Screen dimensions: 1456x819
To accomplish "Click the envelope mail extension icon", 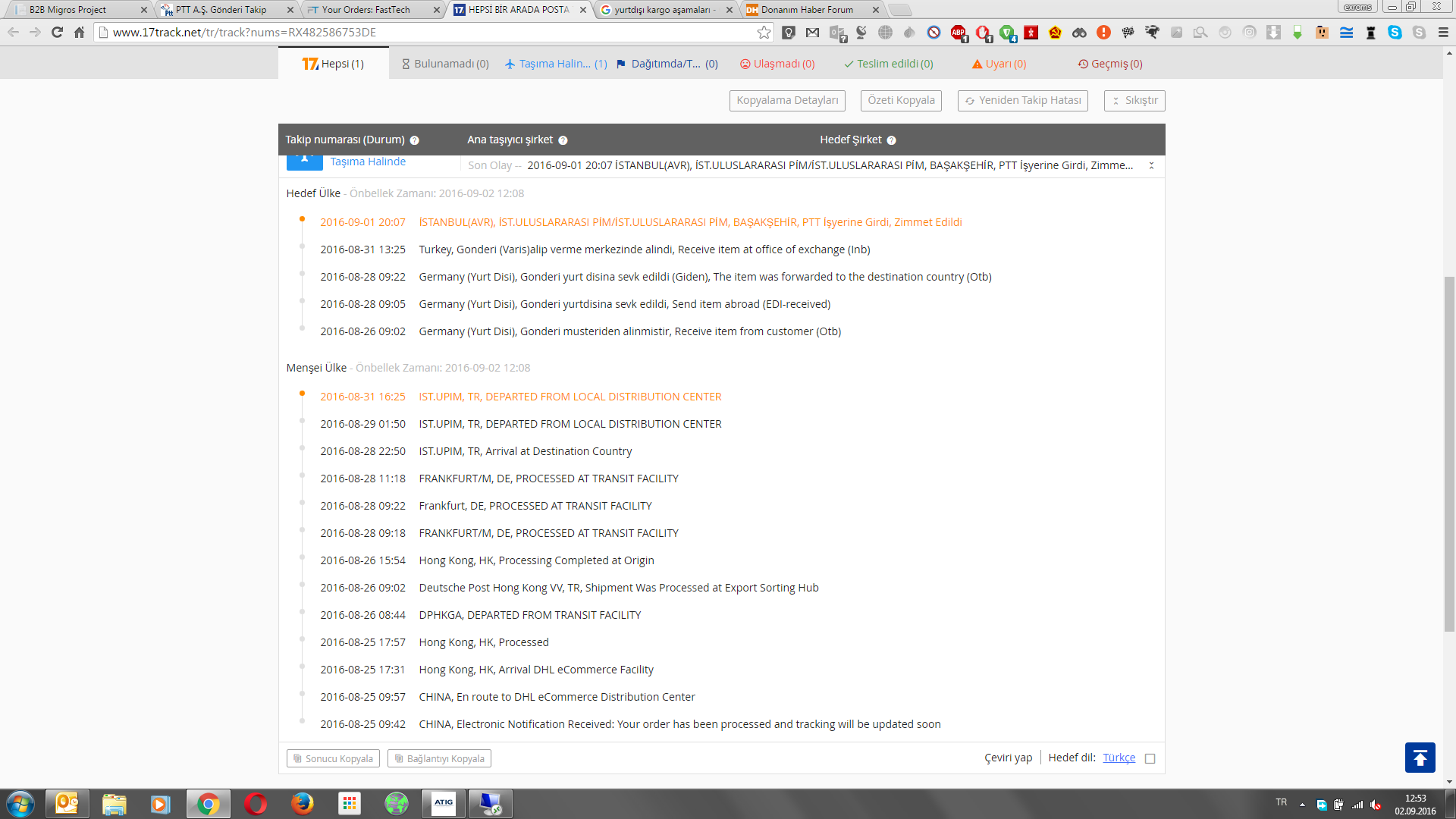I will [812, 32].
